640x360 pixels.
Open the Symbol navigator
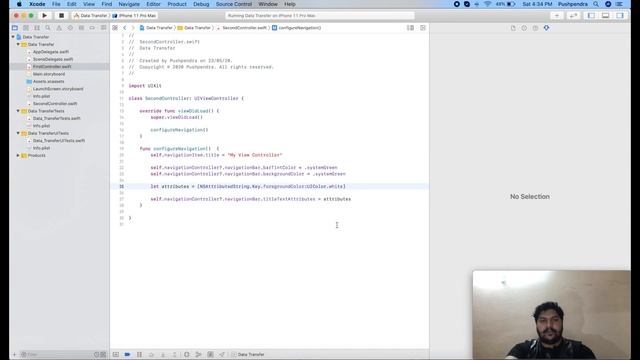click(x=37, y=28)
